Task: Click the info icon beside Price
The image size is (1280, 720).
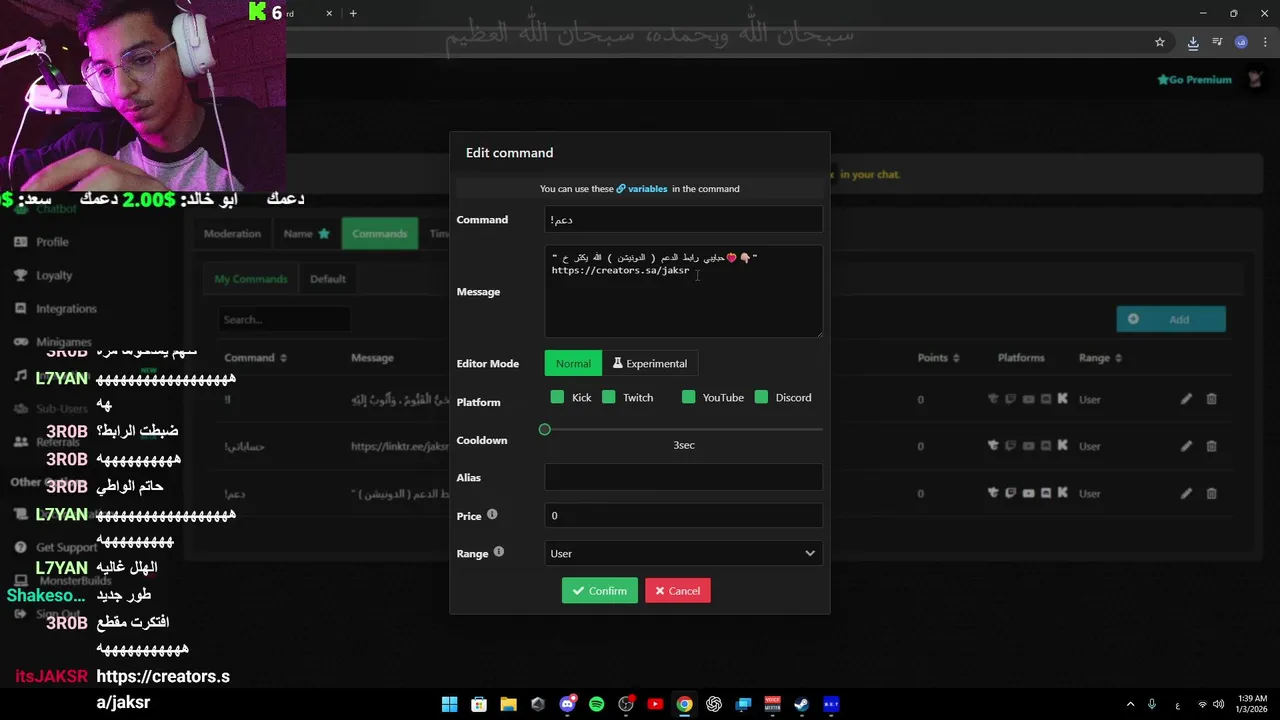Action: tap(492, 515)
